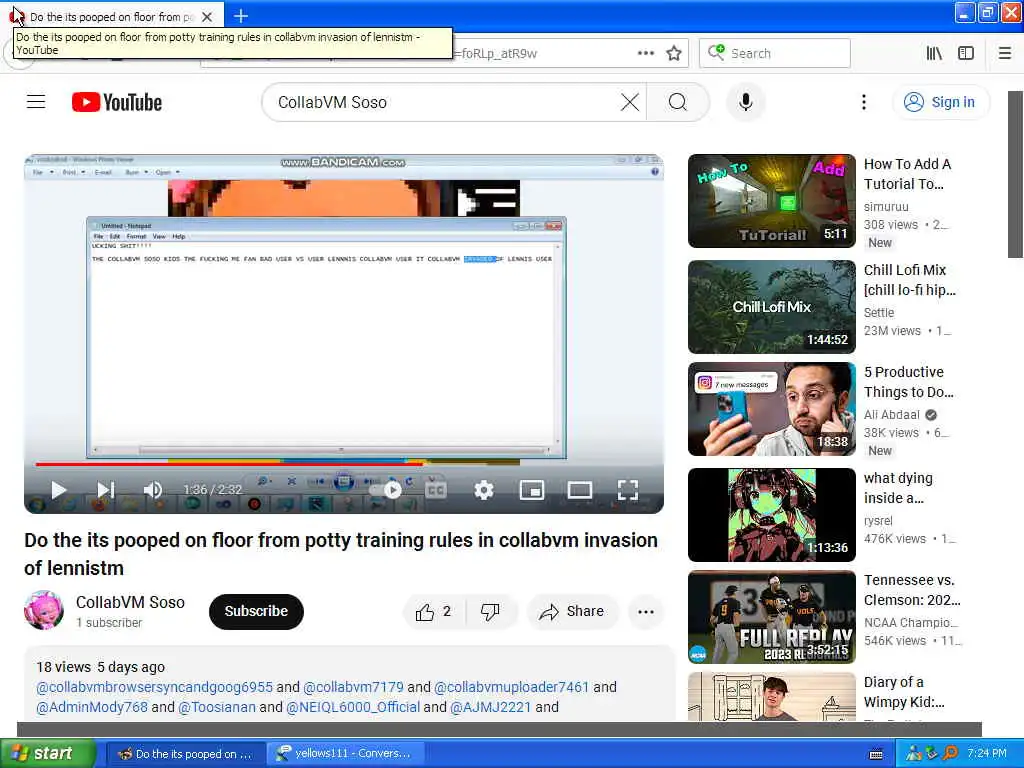This screenshot has width=1024, height=768.
Task: Play the video with play button
Action: coord(58,490)
